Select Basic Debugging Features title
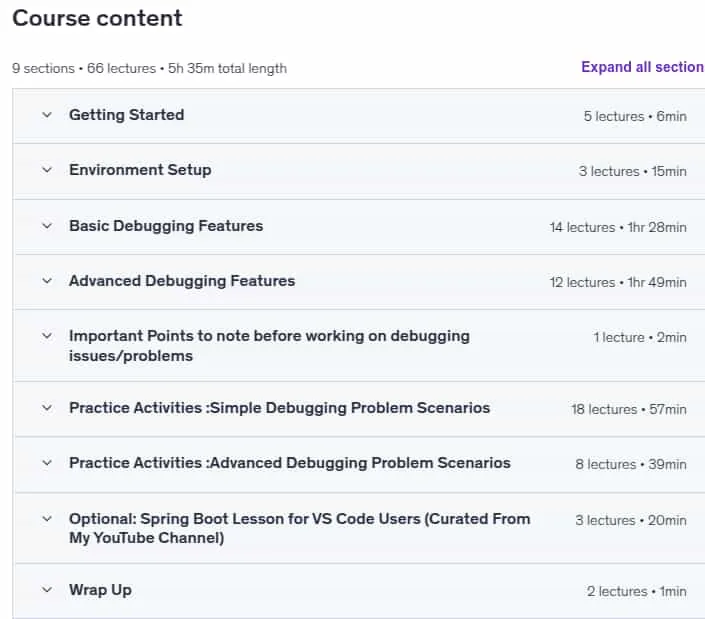The image size is (705, 619). click(166, 226)
